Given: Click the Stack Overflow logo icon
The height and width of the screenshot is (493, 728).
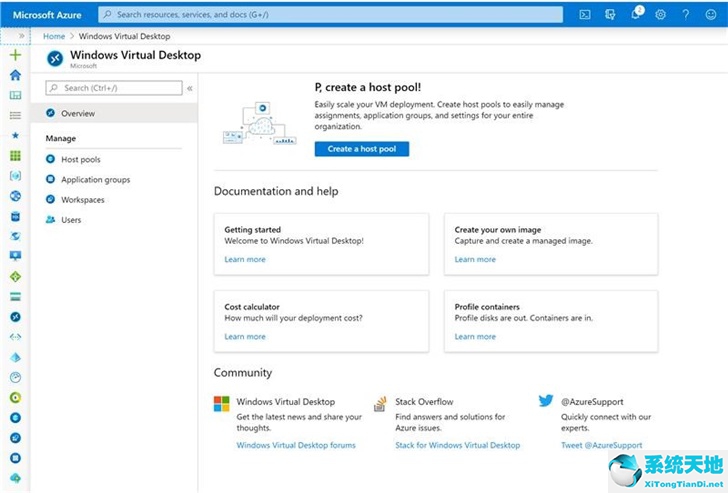Looking at the screenshot, I should tap(380, 404).
